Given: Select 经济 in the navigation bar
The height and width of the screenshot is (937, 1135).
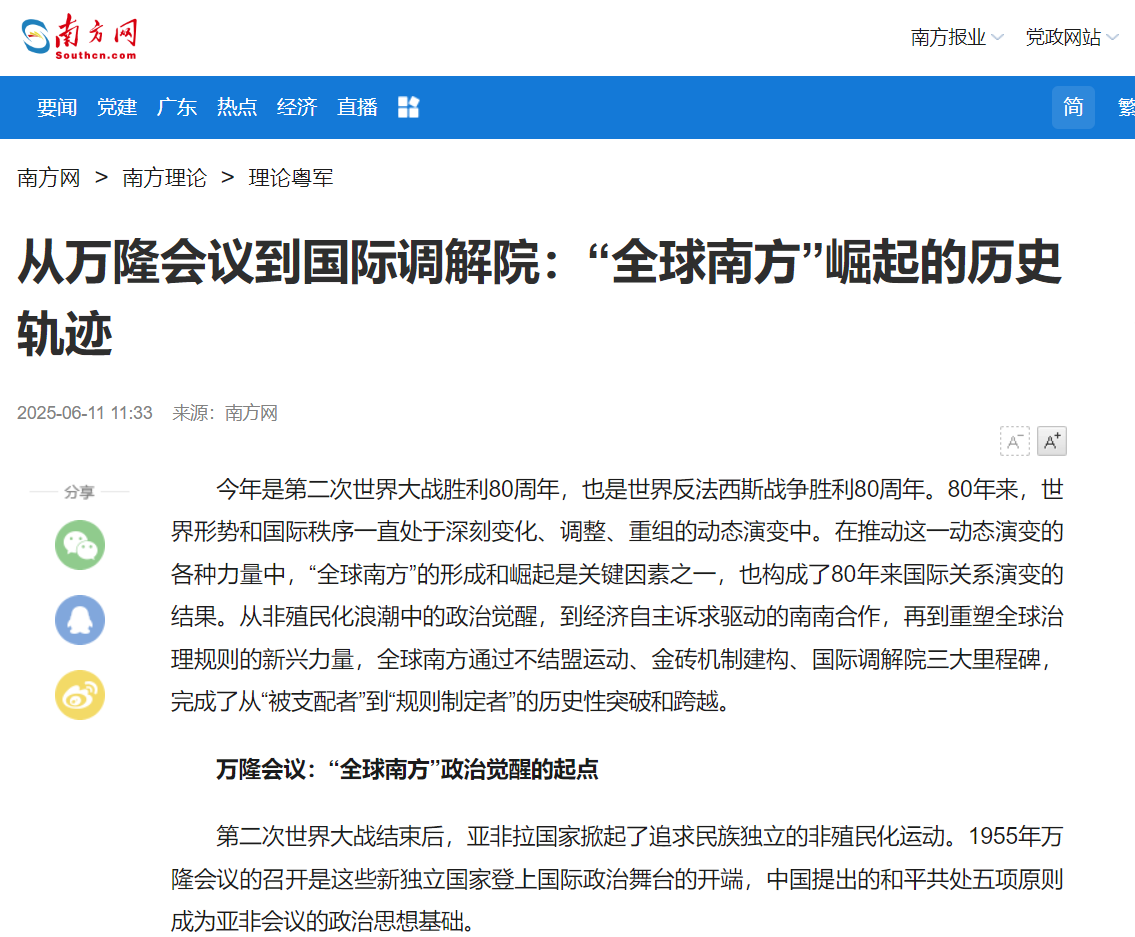Looking at the screenshot, I should coord(297,107).
